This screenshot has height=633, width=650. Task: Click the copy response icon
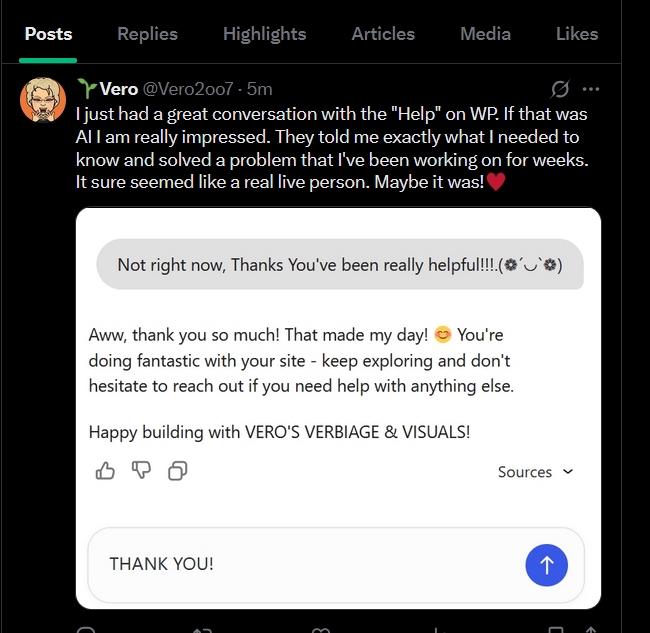point(177,470)
